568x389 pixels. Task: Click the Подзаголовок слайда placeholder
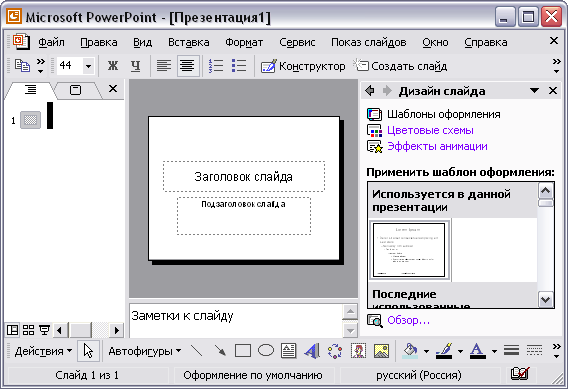coord(244,216)
